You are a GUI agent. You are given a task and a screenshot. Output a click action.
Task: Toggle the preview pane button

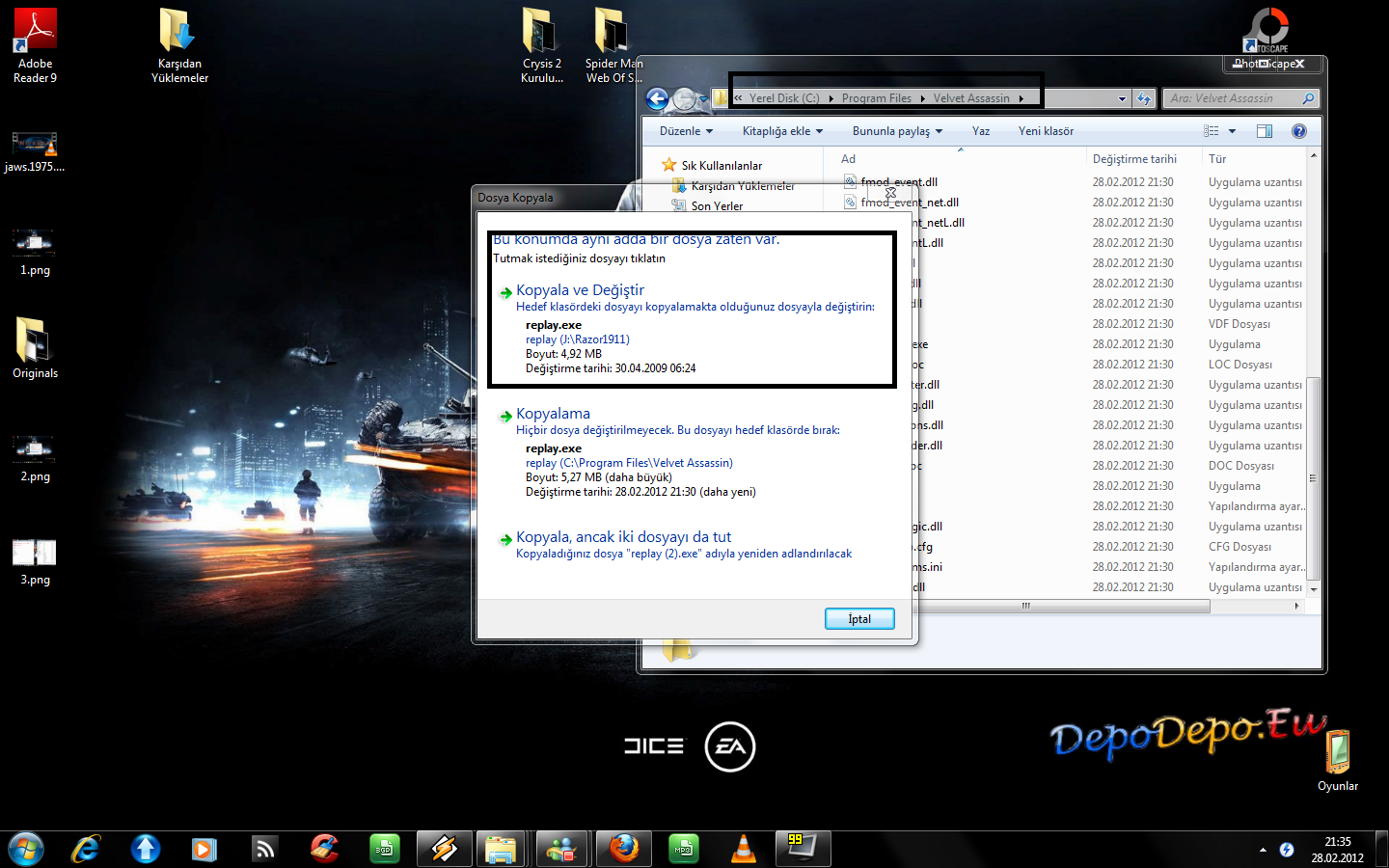tap(1265, 131)
